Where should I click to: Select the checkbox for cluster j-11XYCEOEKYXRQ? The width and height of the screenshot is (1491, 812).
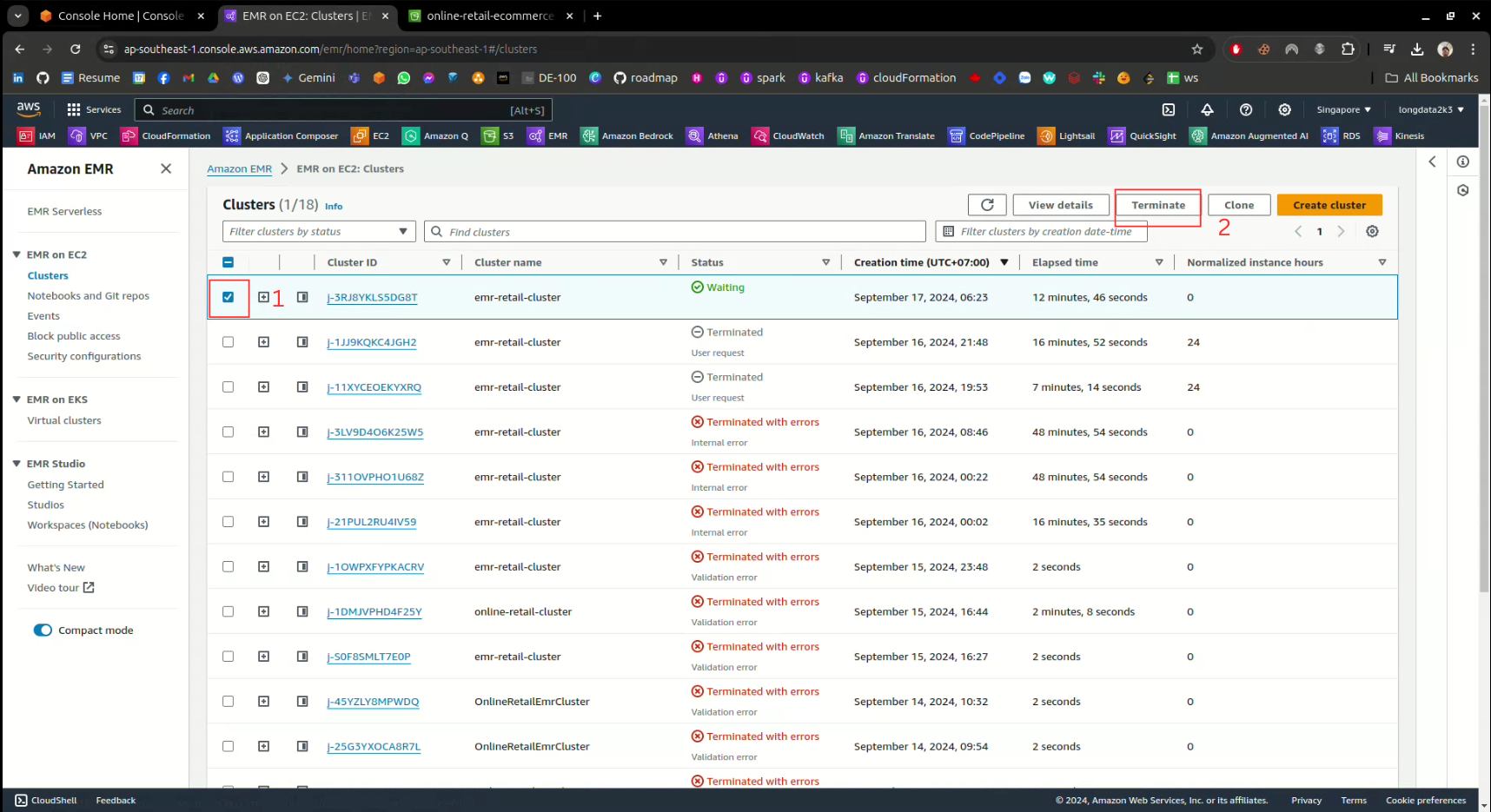(228, 387)
